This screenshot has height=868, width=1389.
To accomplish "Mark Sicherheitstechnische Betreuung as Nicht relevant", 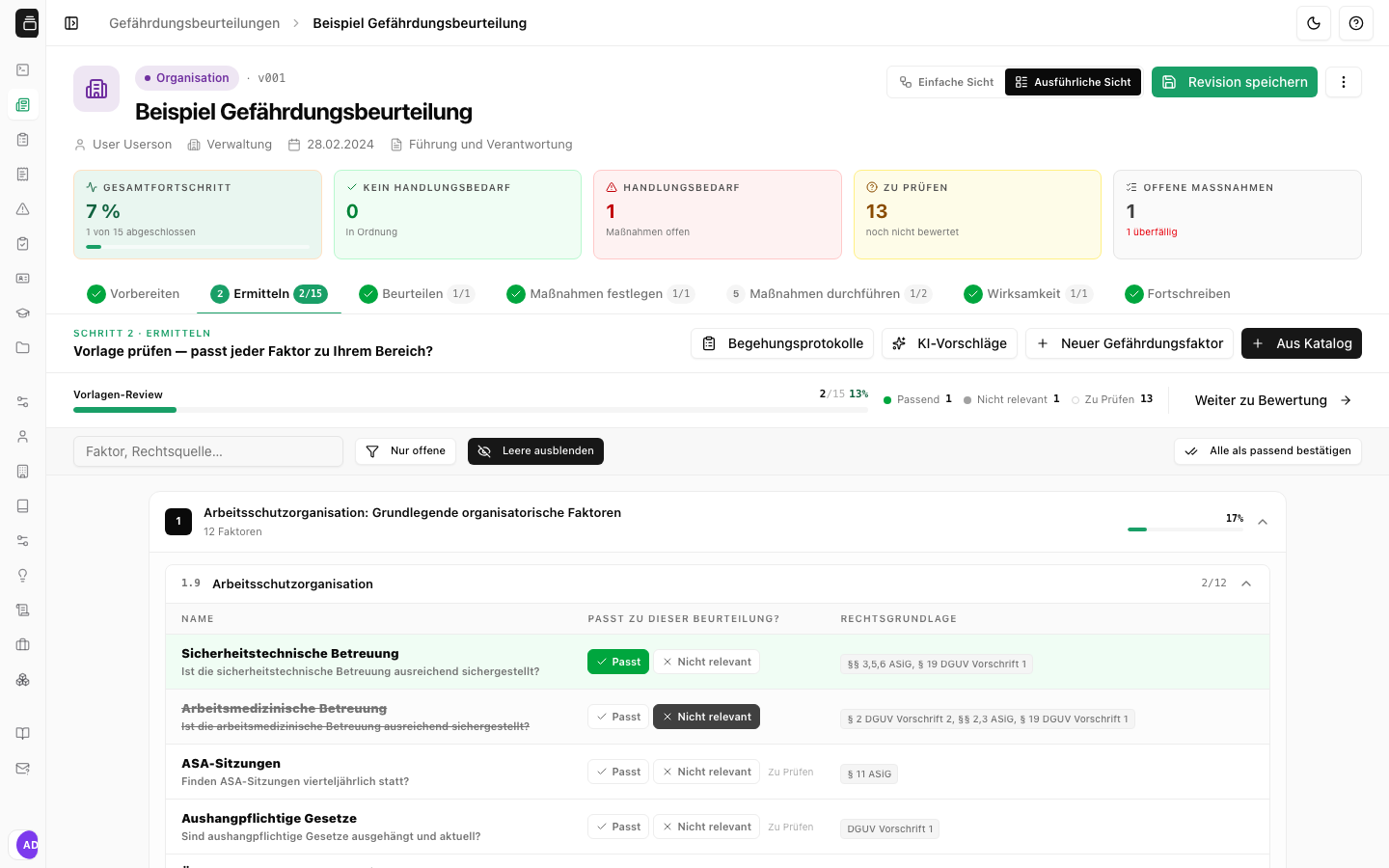I will 707,662.
